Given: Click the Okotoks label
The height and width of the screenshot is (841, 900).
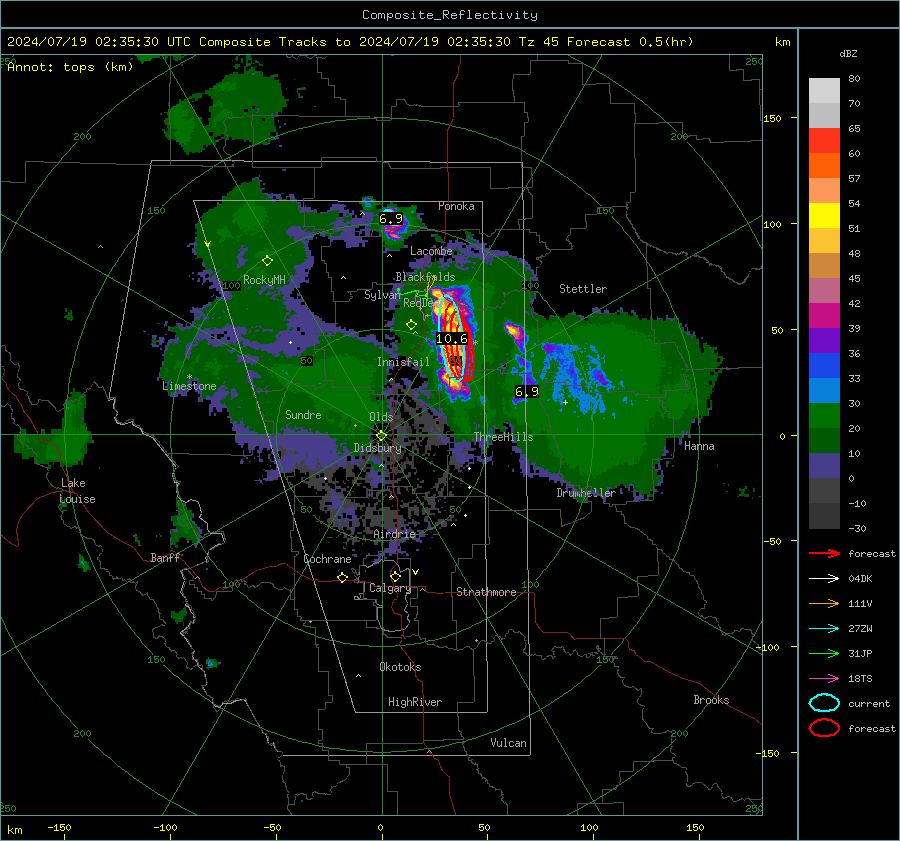Looking at the screenshot, I should click(400, 667).
